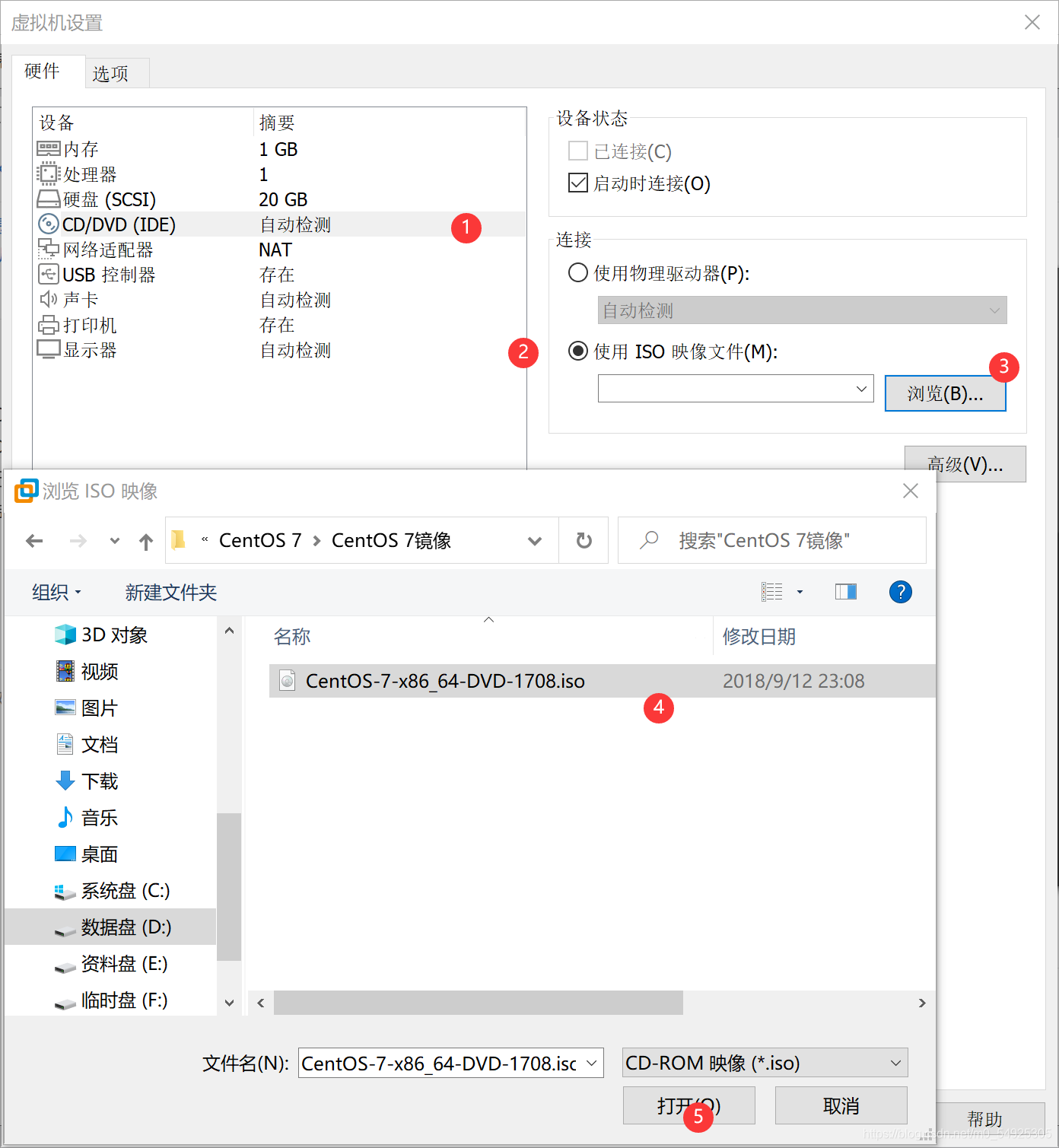Change the file list view mode

click(x=772, y=592)
